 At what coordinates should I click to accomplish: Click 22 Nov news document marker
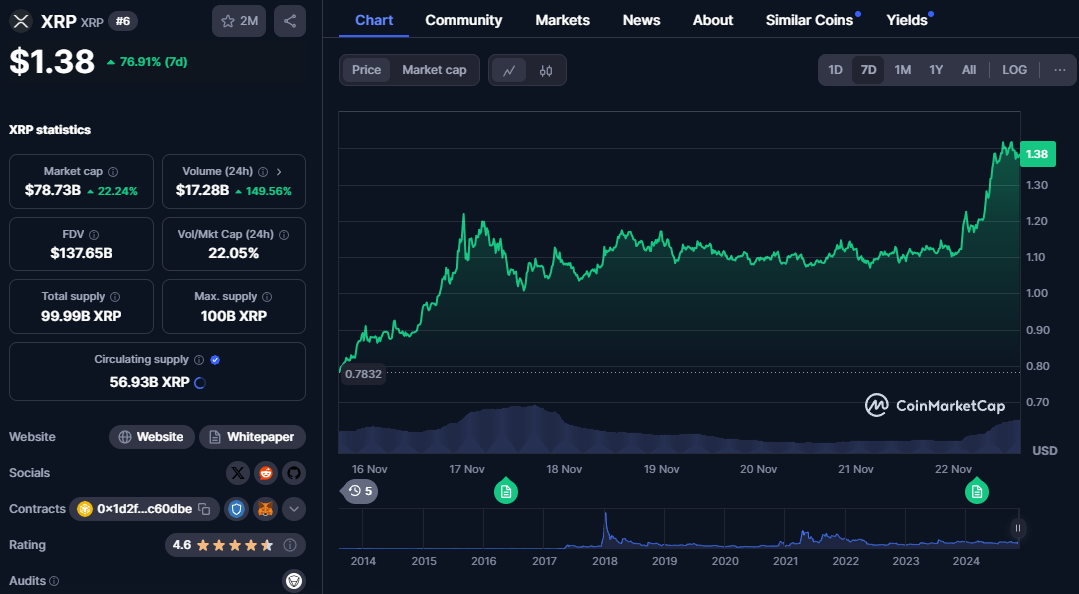[976, 491]
